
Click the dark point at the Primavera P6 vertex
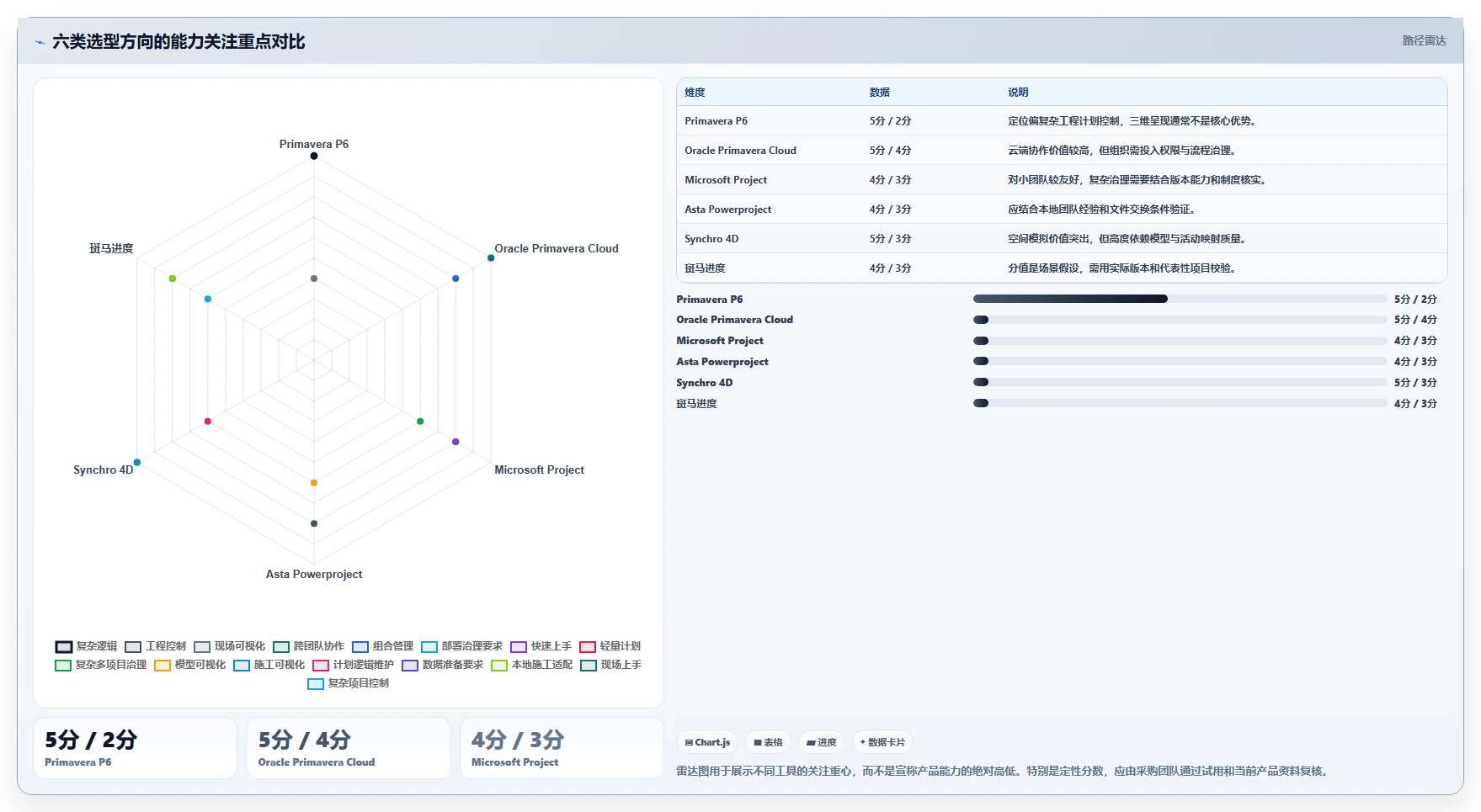[314, 156]
